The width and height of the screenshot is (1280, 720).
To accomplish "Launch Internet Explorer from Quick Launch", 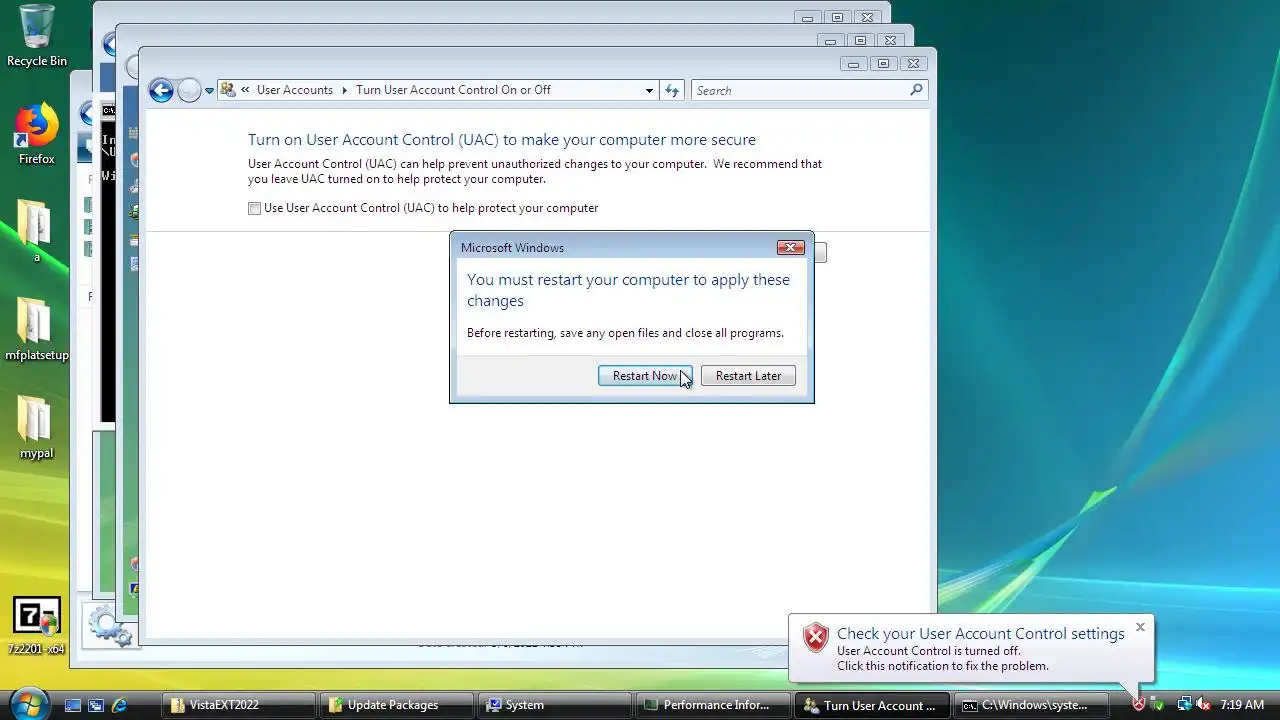I will [x=120, y=705].
